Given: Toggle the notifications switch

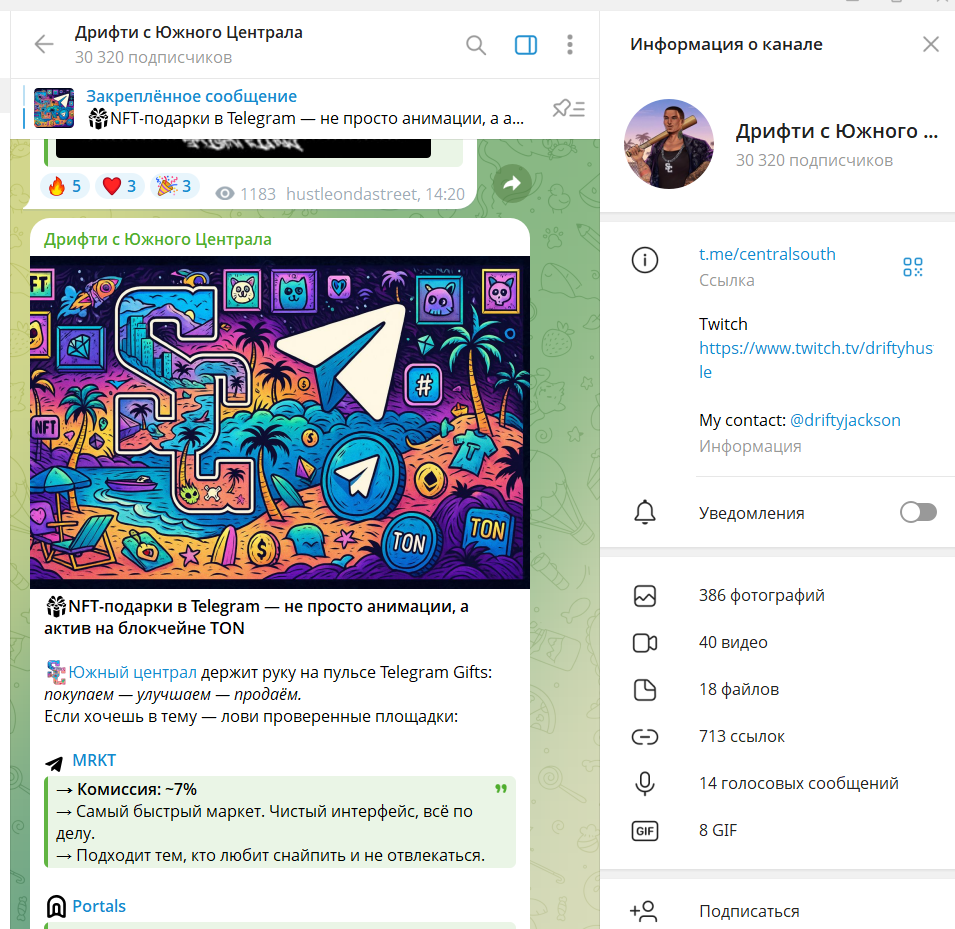Looking at the screenshot, I should click(918, 512).
